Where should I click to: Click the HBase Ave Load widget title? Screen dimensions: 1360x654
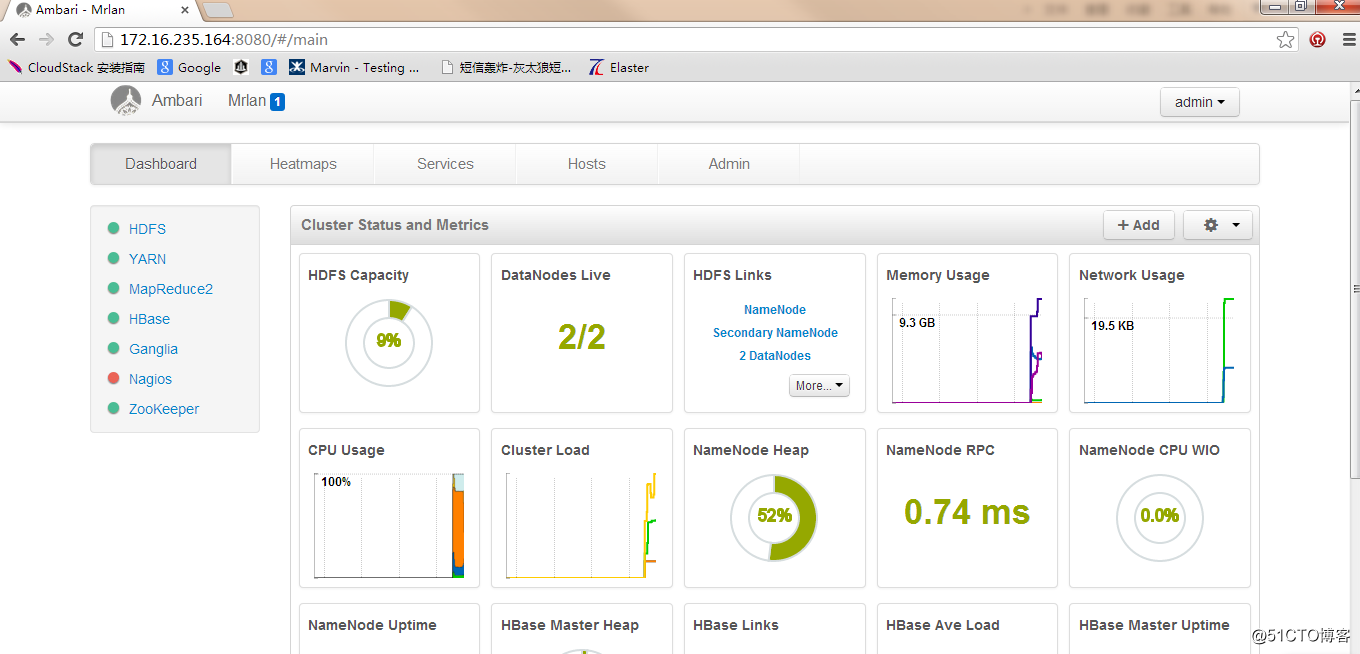coord(943,625)
